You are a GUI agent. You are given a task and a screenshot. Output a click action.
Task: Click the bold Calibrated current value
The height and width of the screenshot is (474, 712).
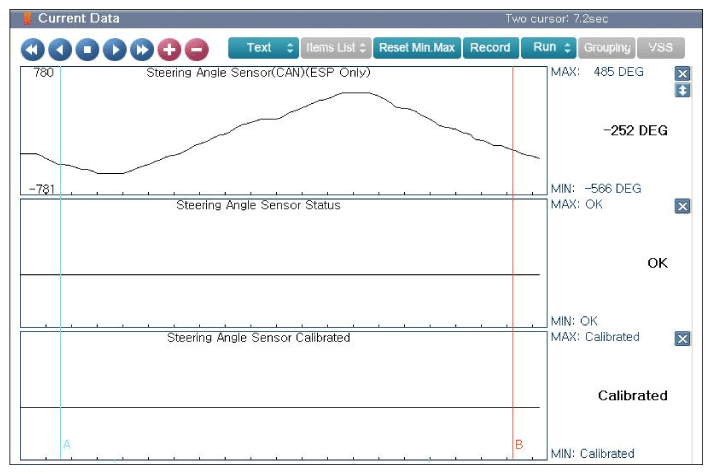point(633,395)
